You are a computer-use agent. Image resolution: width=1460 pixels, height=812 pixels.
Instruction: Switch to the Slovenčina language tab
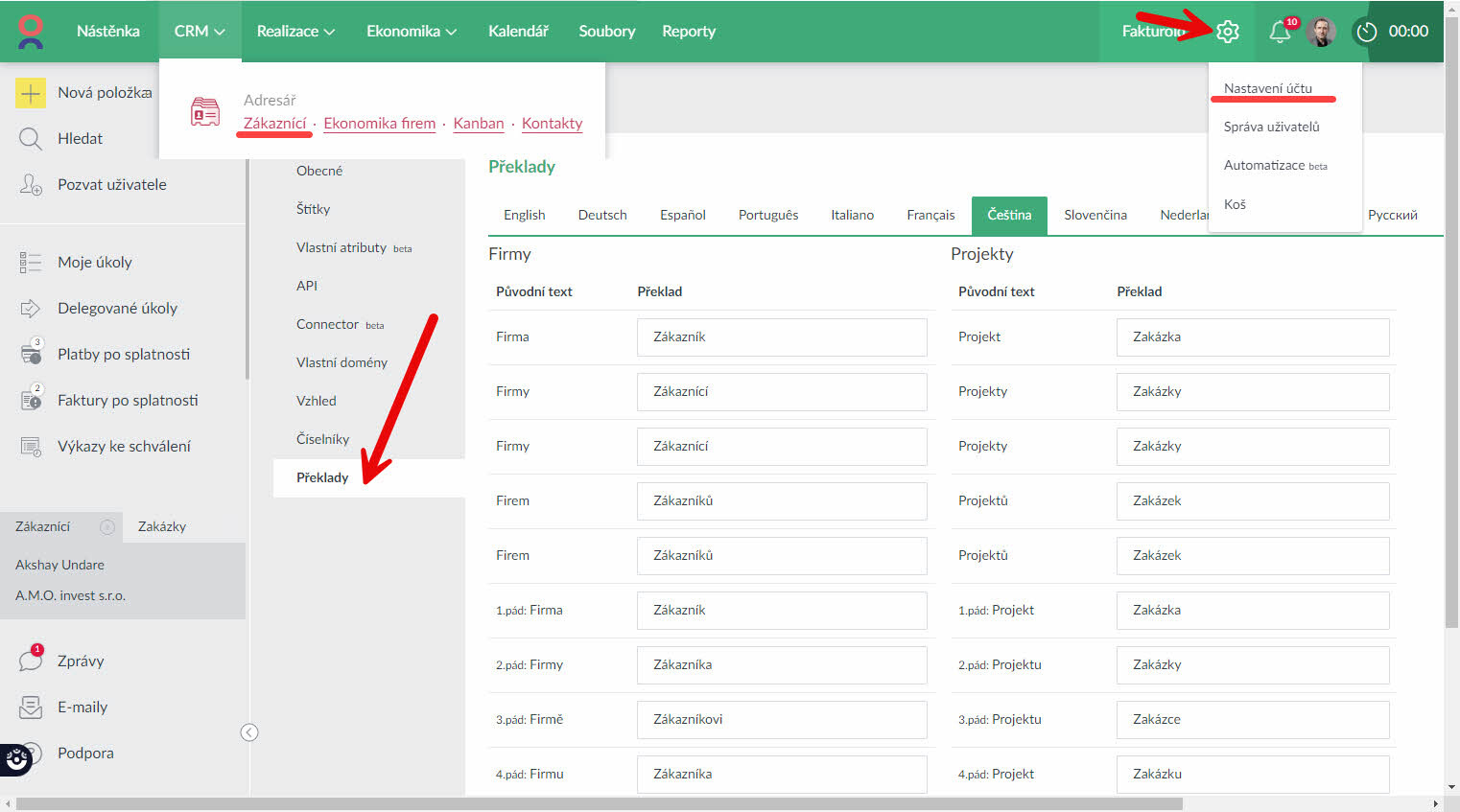click(1095, 215)
